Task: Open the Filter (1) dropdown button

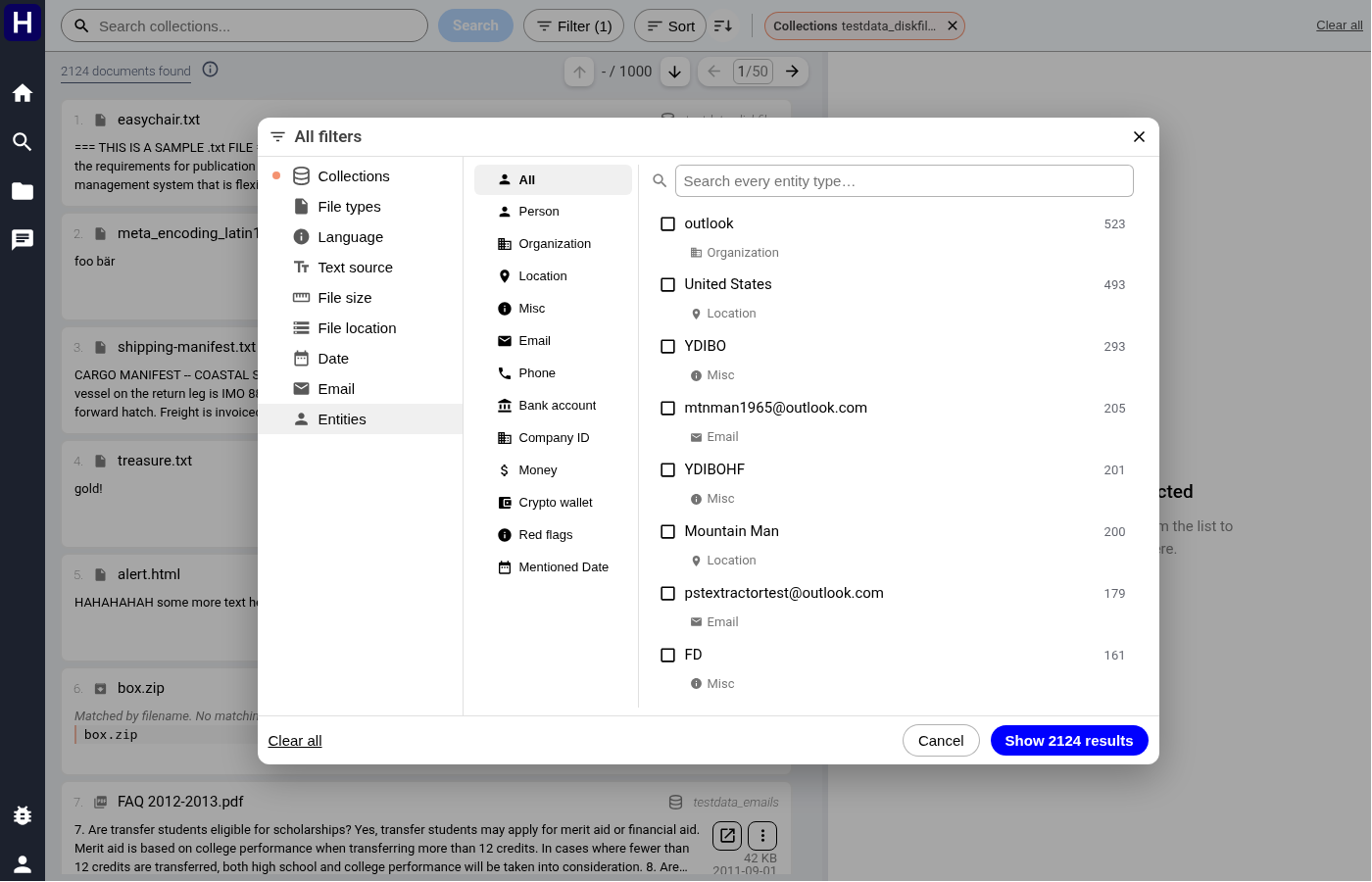Action: point(573,26)
